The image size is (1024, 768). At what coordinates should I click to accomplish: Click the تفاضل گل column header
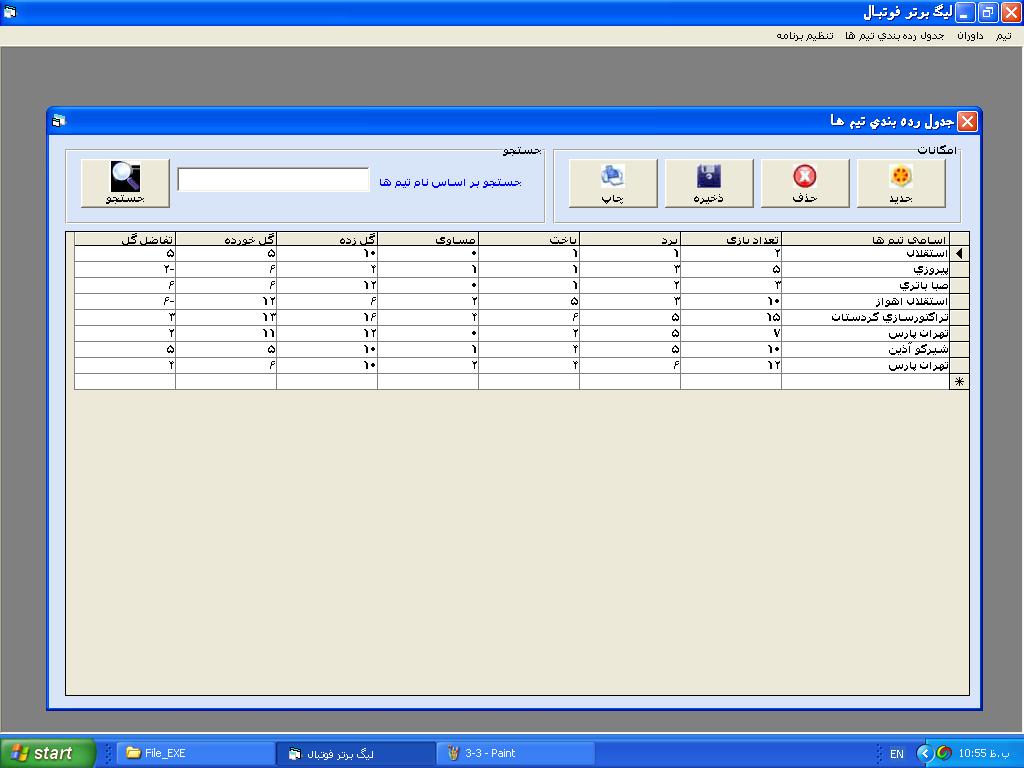(x=125, y=239)
